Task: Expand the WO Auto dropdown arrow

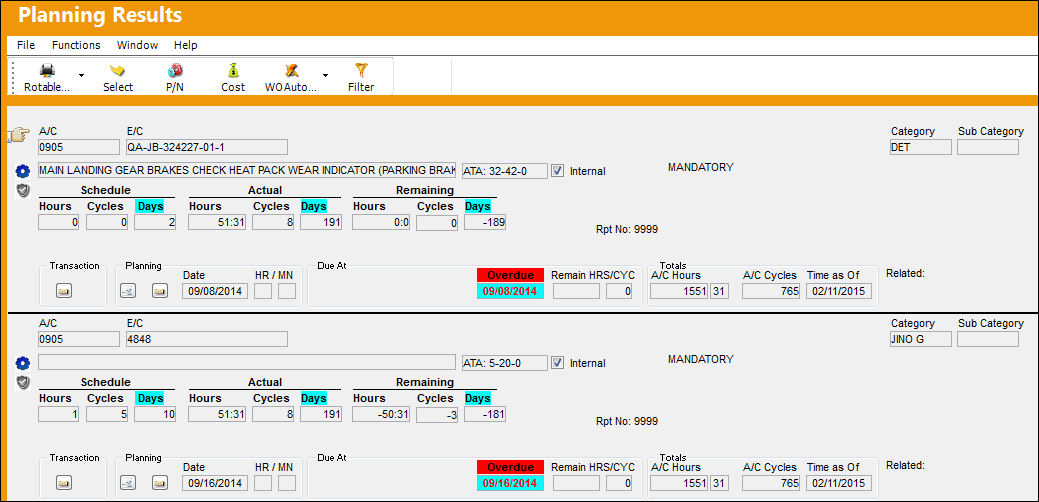Action: point(325,75)
